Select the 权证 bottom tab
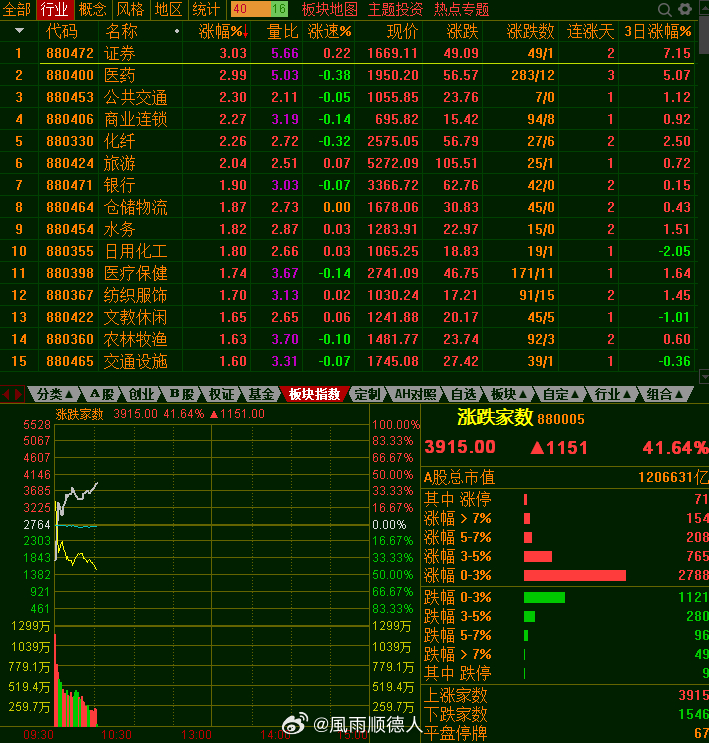Image resolution: width=709 pixels, height=743 pixels. pyautogui.click(x=221, y=394)
